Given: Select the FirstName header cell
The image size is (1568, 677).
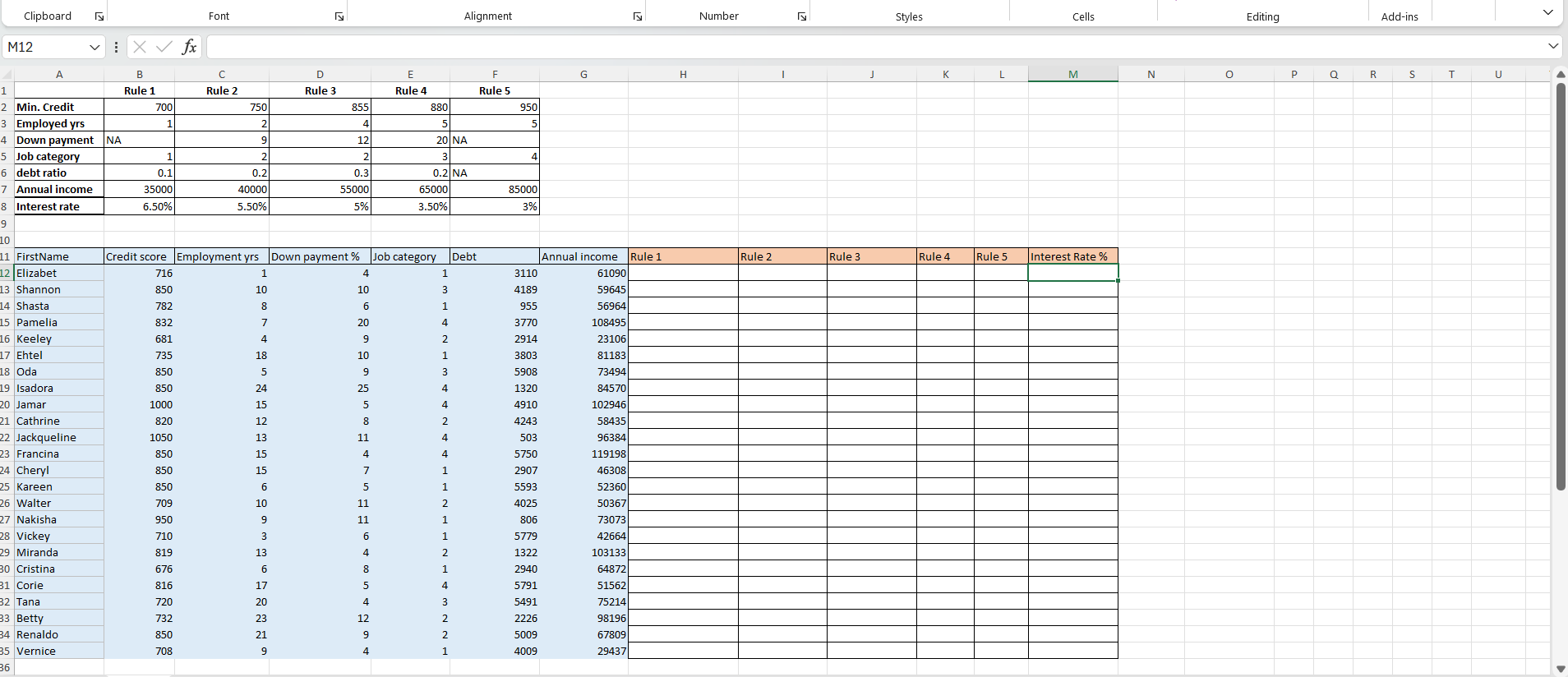Looking at the screenshot, I should [59, 256].
